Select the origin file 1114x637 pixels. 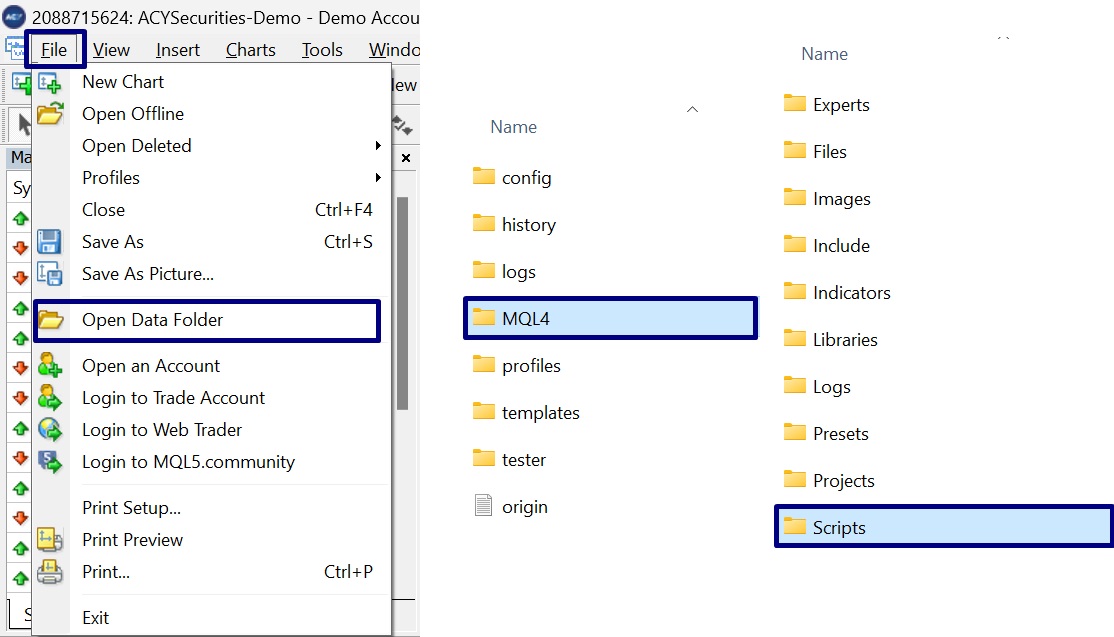tap(524, 507)
